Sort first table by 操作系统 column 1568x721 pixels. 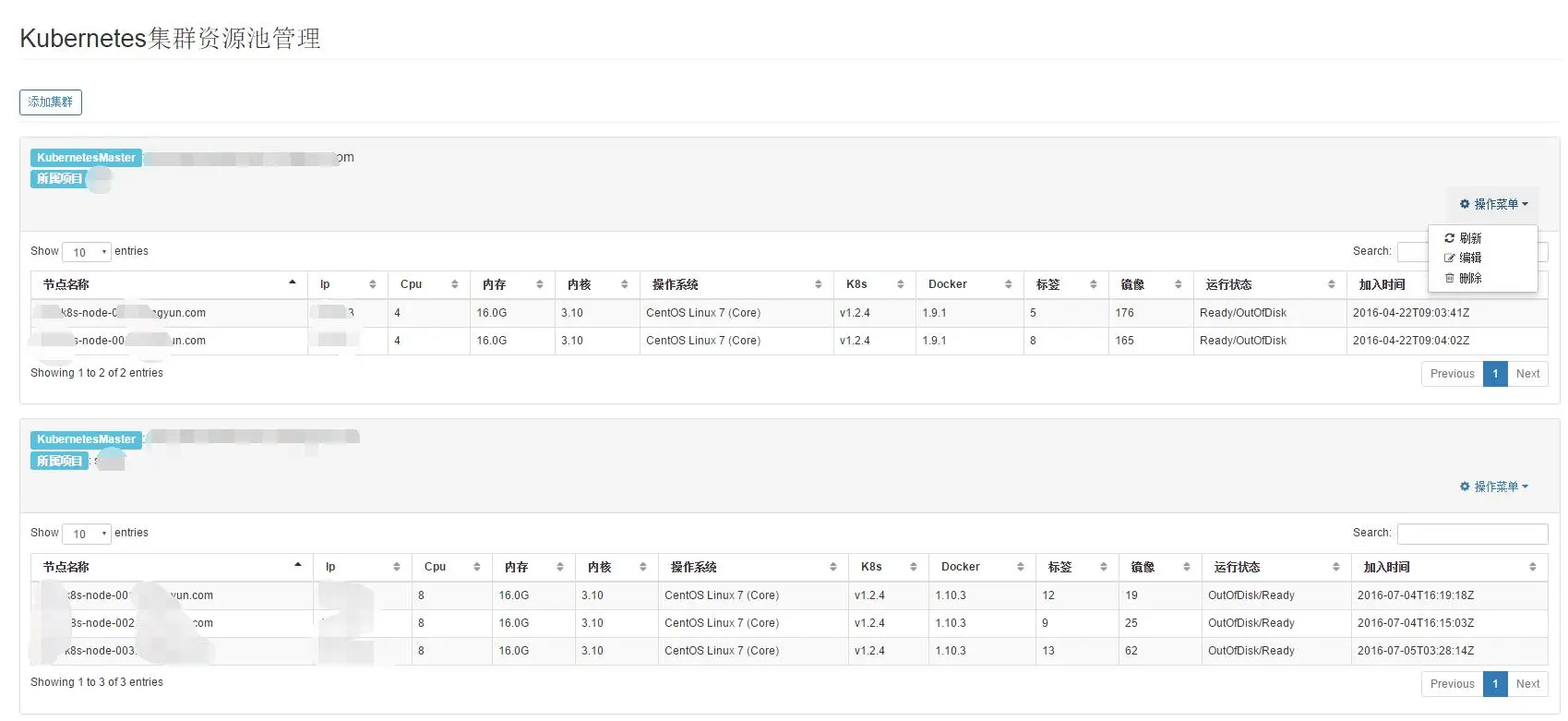coord(736,284)
